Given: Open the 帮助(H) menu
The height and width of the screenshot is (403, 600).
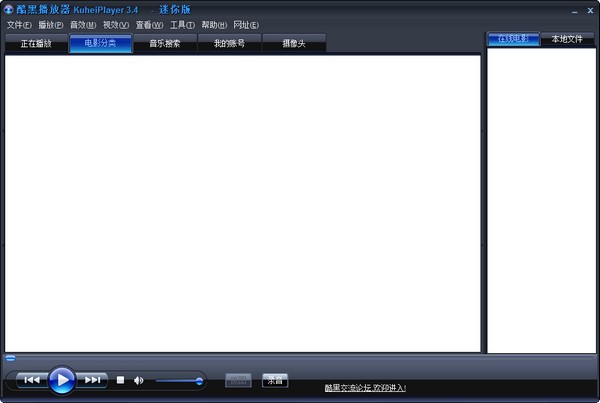Looking at the screenshot, I should [x=214, y=24].
